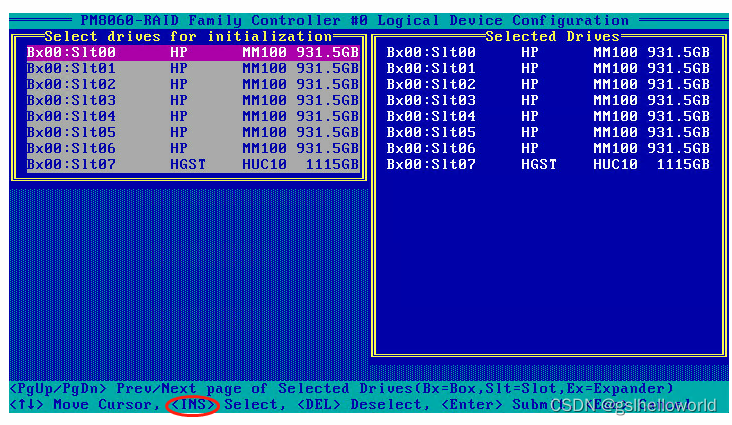Pick HGST Bx00:Slt07 in the Selected Drives panel
Screen dimensions: 732x425
548,164
